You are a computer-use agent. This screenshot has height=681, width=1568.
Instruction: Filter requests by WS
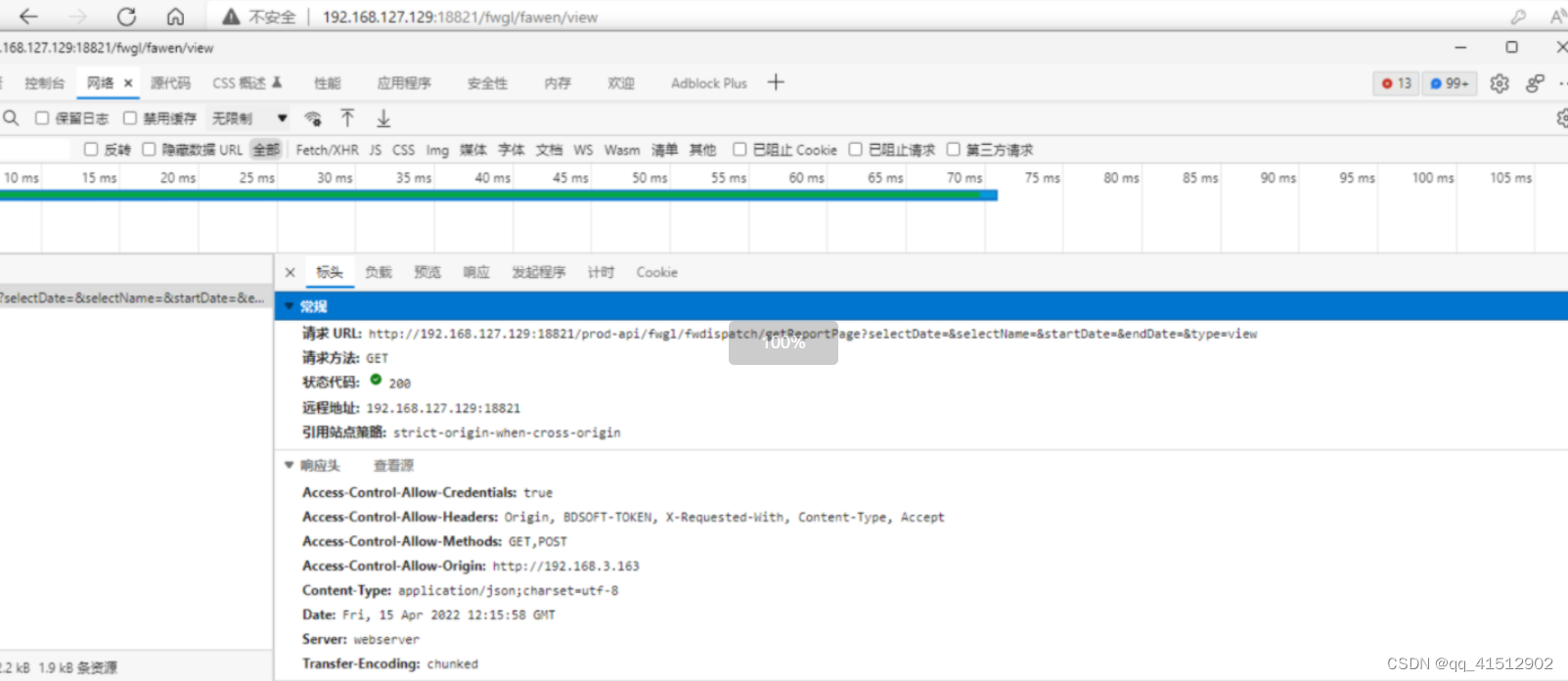pos(583,150)
